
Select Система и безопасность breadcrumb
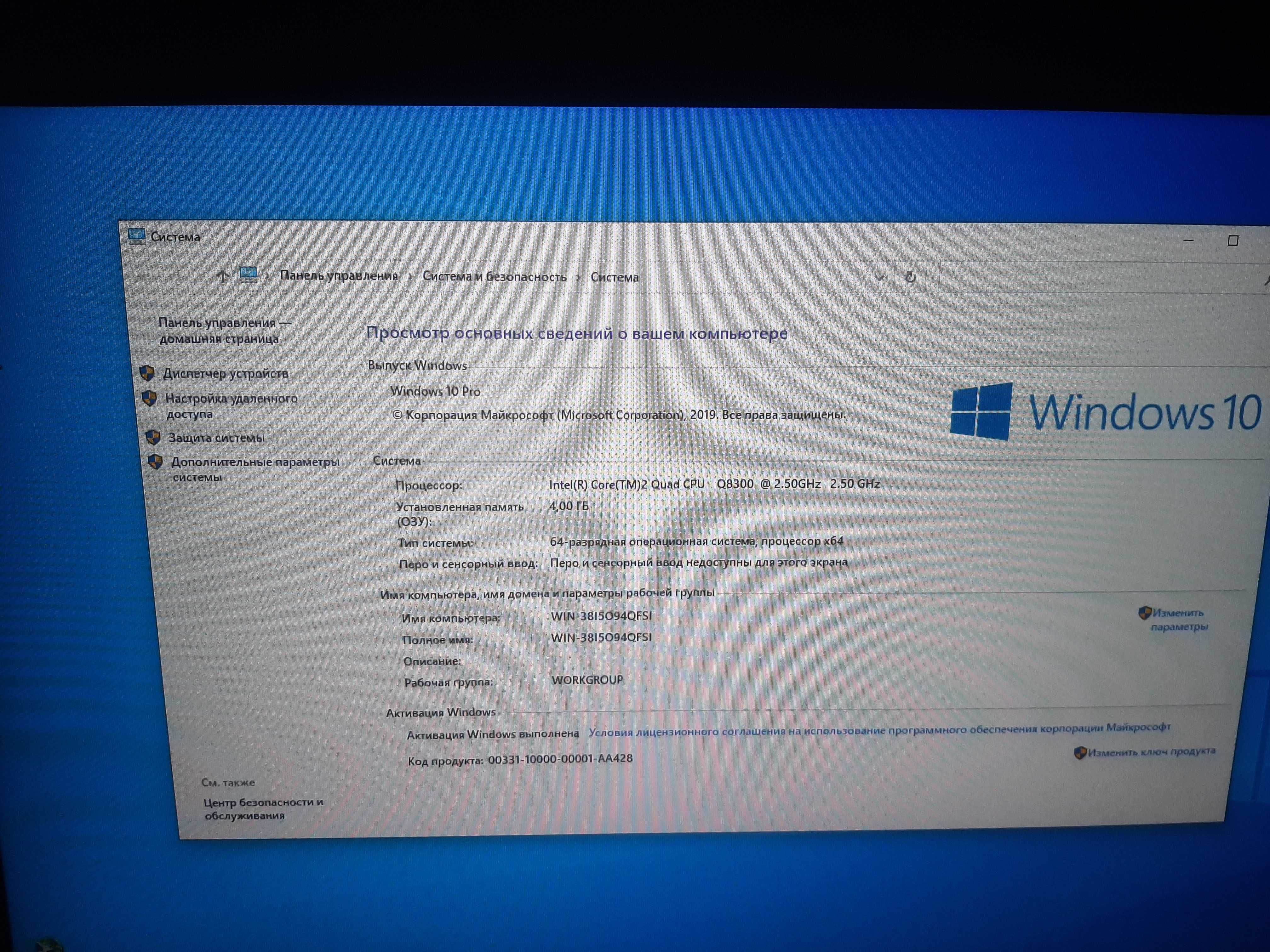[x=494, y=277]
